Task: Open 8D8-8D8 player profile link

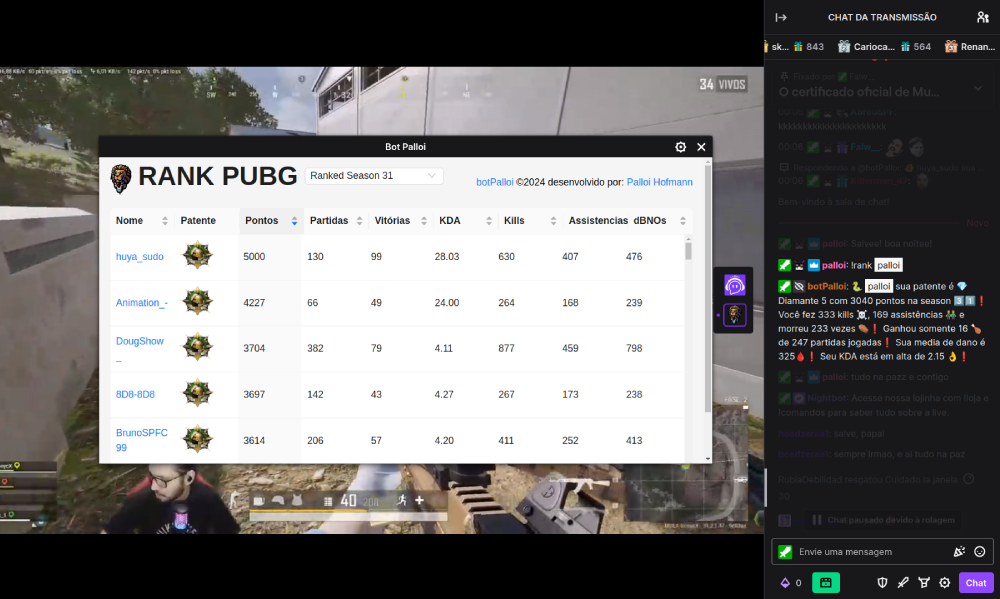Action: tap(135, 394)
